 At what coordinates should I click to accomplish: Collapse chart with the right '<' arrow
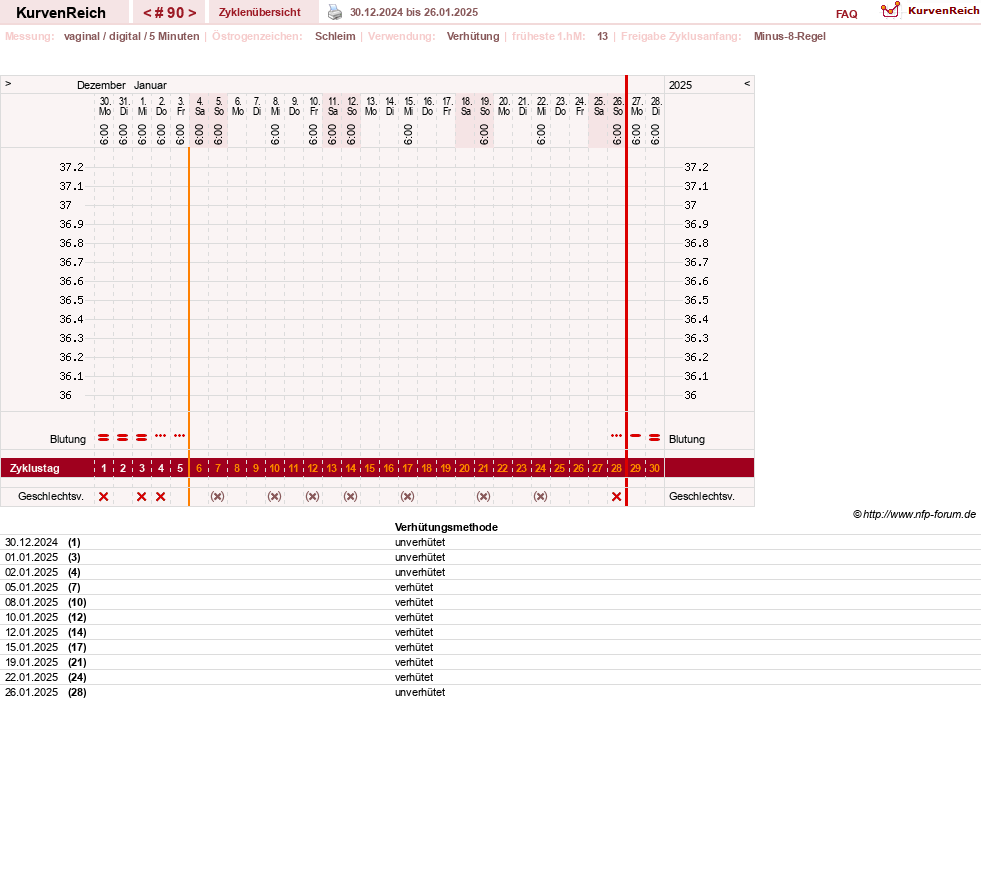click(746, 83)
